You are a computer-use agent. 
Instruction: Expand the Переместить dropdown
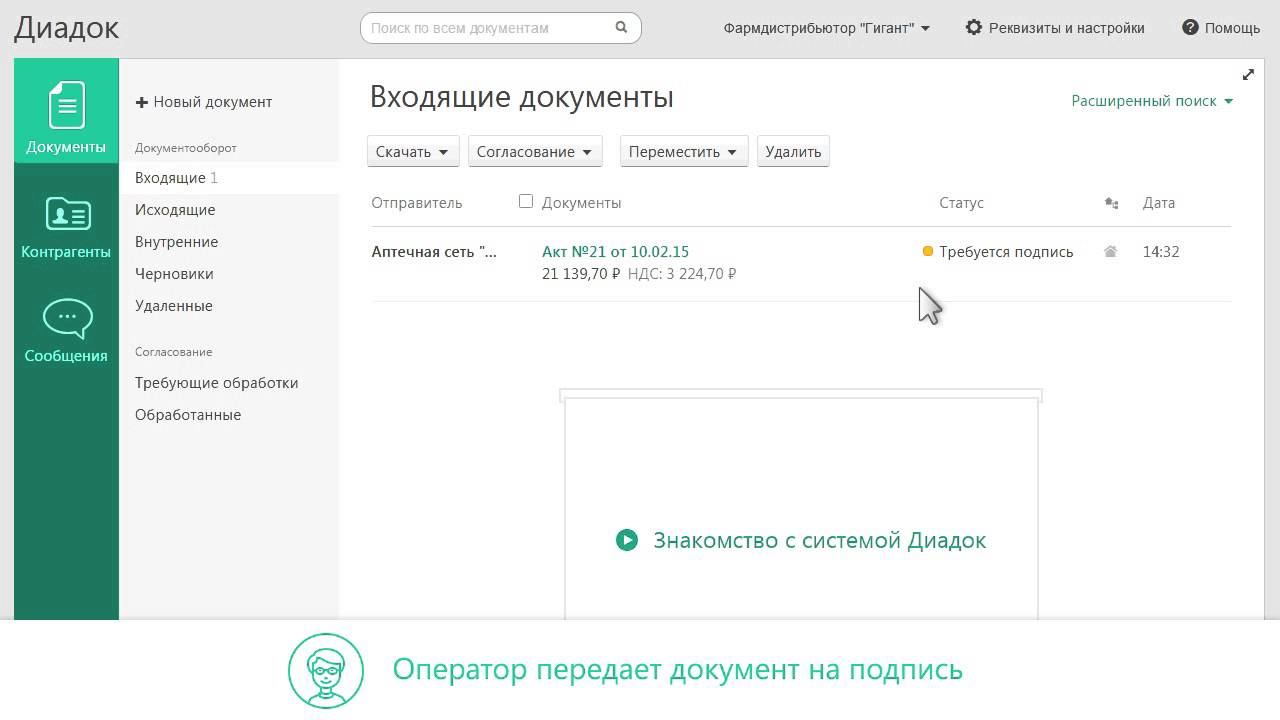point(684,152)
